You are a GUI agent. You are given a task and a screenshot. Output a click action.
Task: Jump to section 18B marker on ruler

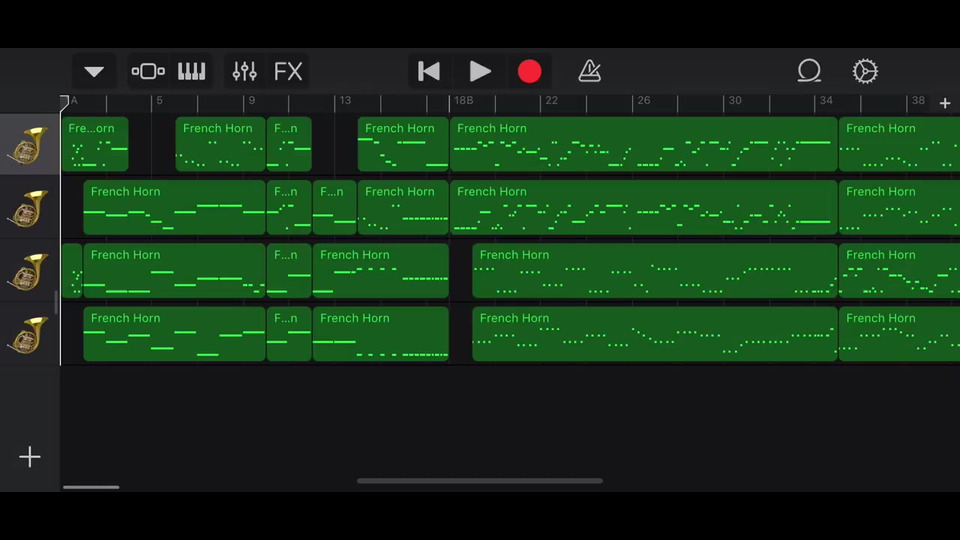[463, 101]
